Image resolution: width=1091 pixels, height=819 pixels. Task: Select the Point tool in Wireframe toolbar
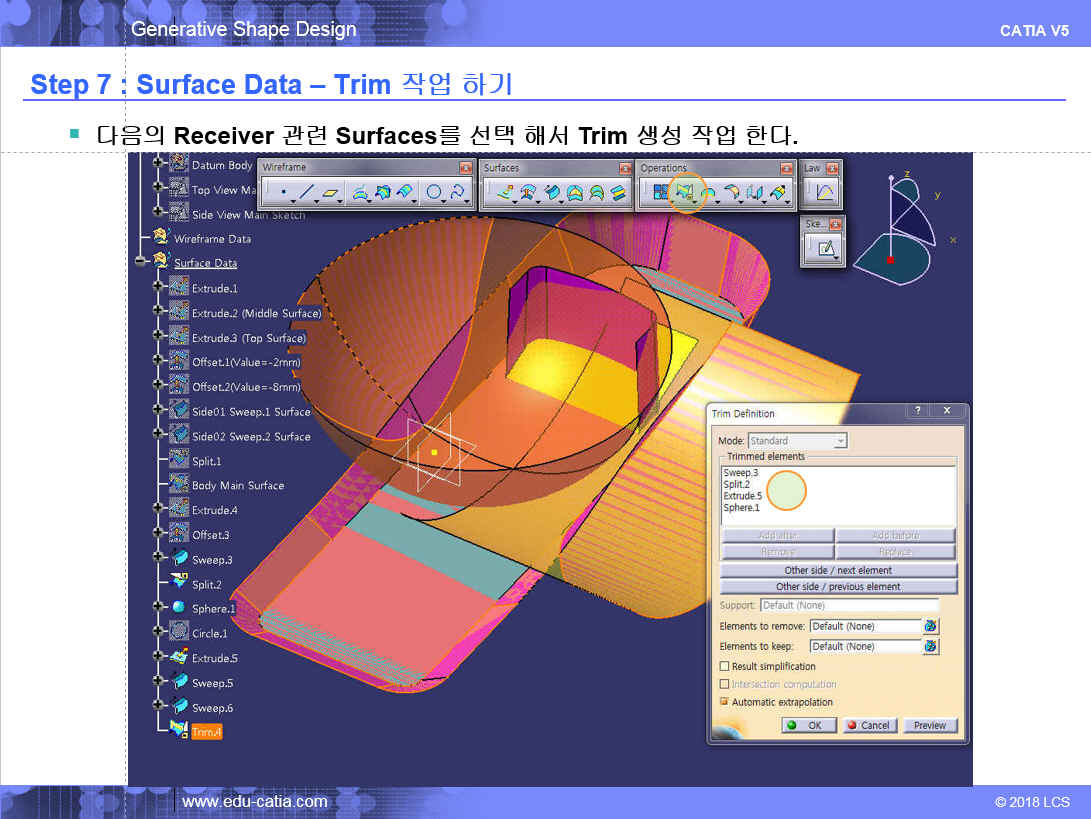[x=283, y=193]
